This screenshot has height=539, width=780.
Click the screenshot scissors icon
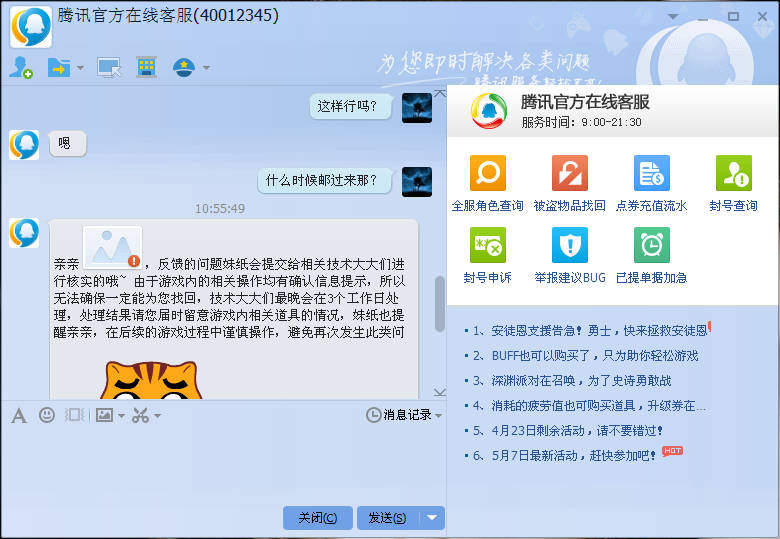click(x=140, y=415)
